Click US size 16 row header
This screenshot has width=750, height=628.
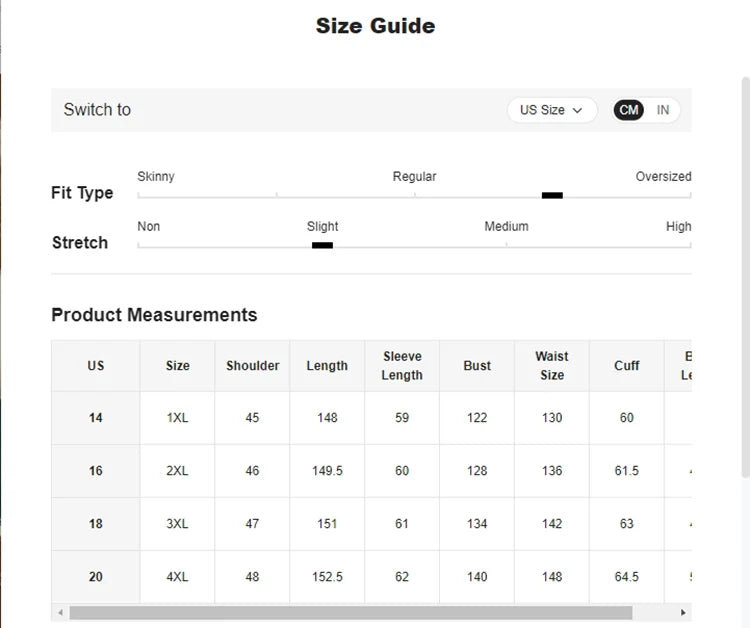click(95, 471)
